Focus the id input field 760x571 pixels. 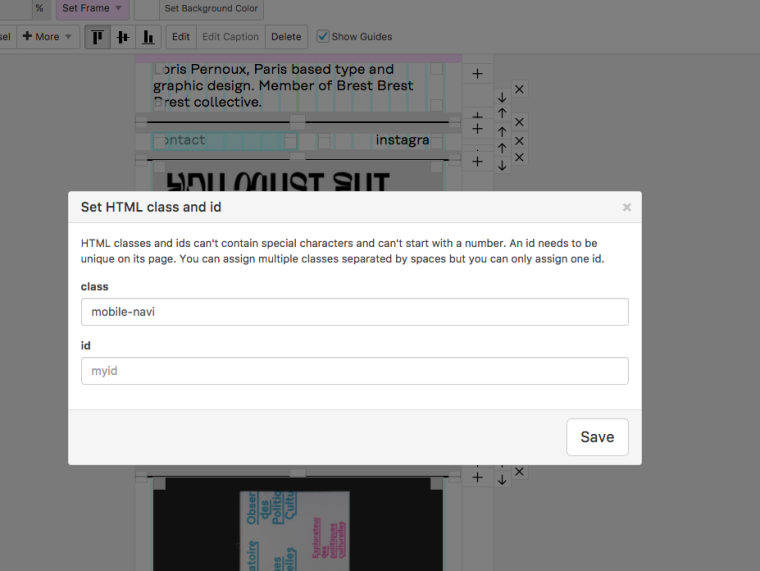coord(354,371)
